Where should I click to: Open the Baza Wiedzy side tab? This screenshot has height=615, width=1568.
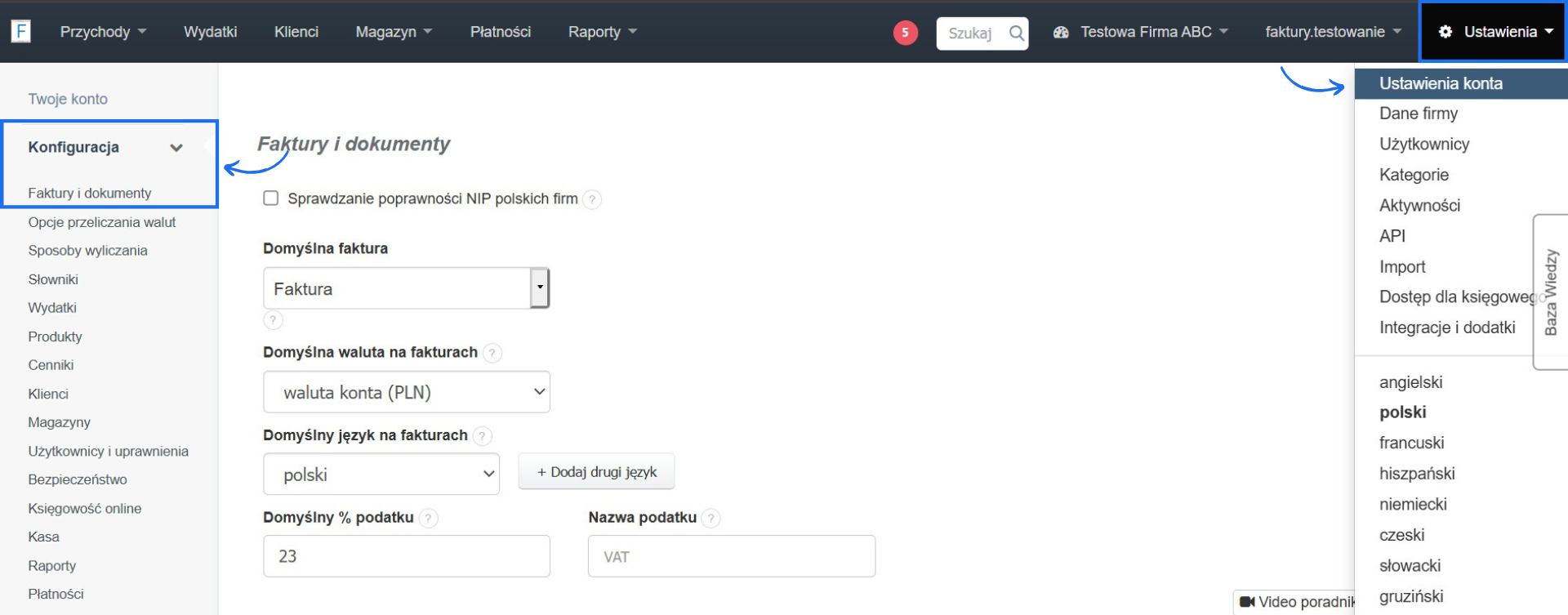point(1551,292)
